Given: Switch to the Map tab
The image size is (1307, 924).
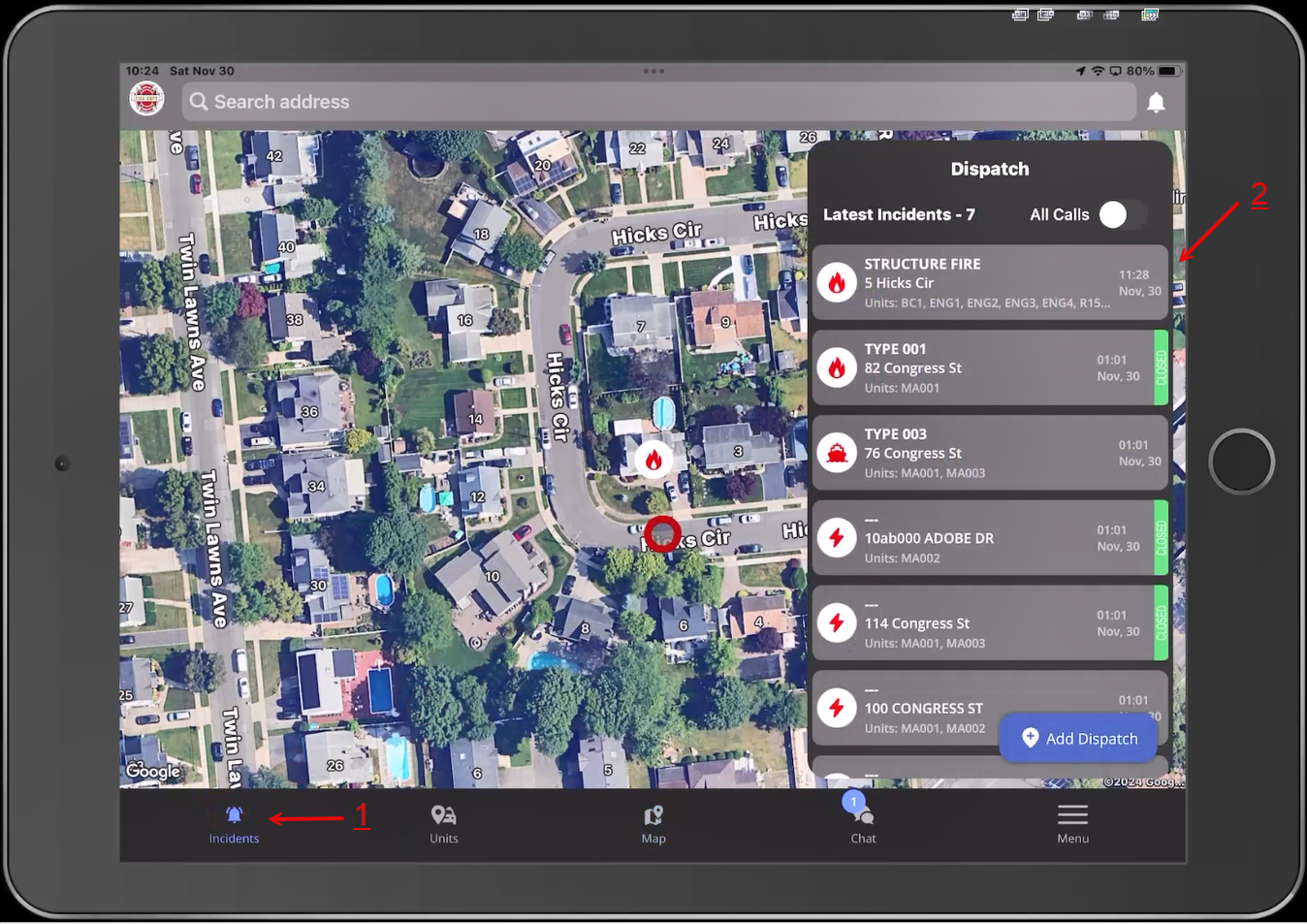Looking at the screenshot, I should tap(653, 824).
